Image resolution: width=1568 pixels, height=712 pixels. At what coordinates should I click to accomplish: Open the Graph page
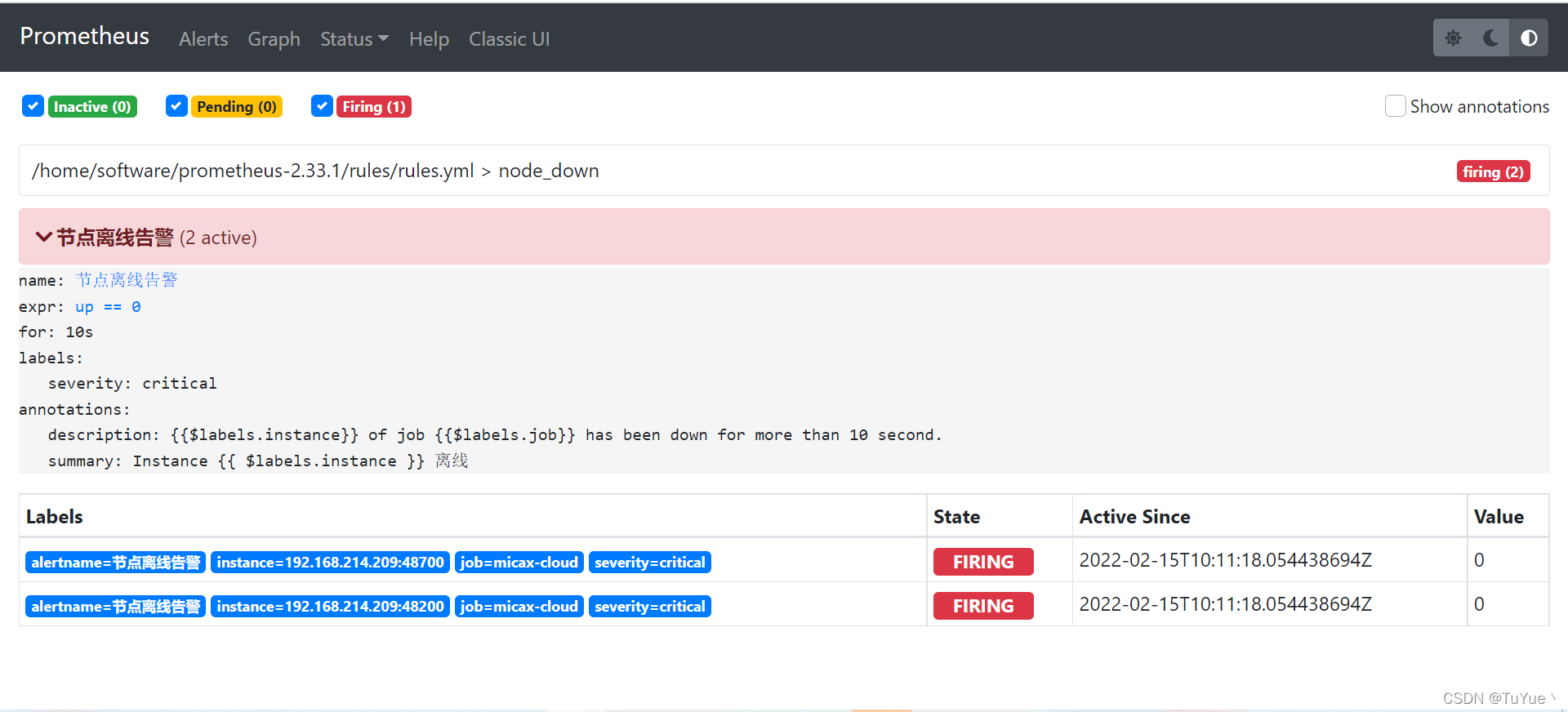pyautogui.click(x=274, y=38)
